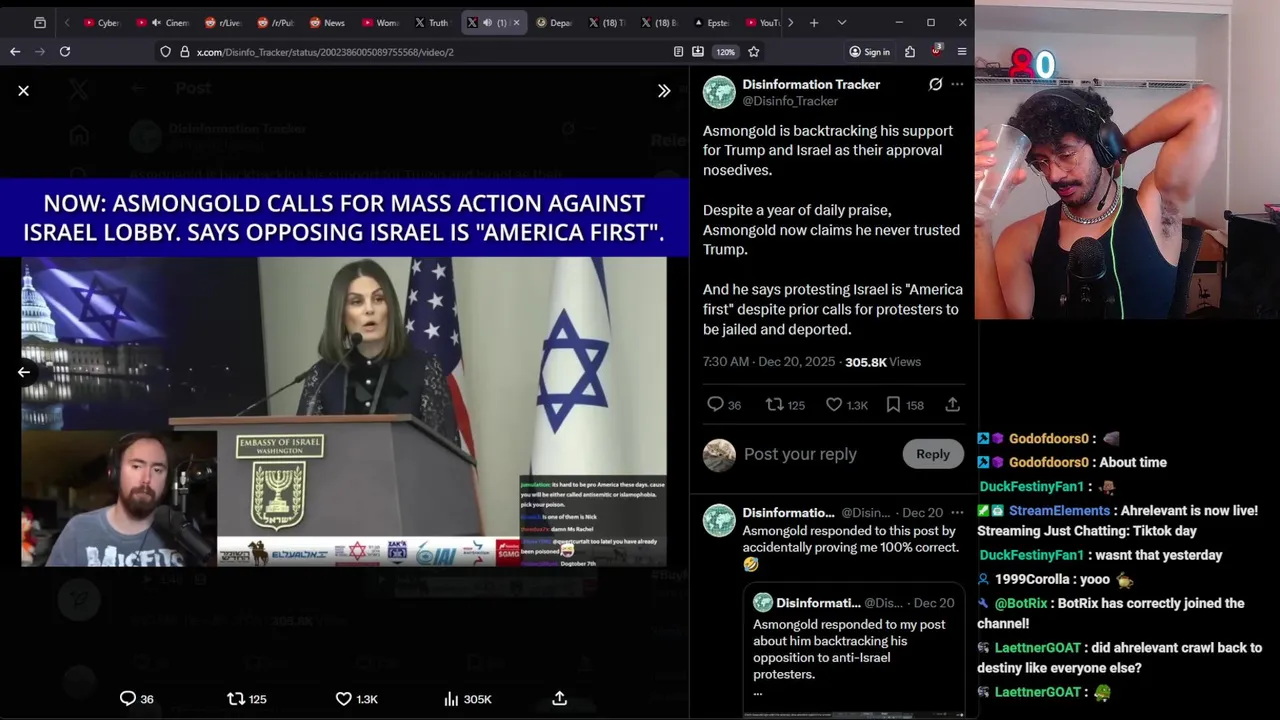Image resolution: width=1280 pixels, height=720 pixels.
Task: Close the active X tab
Action: 516,22
